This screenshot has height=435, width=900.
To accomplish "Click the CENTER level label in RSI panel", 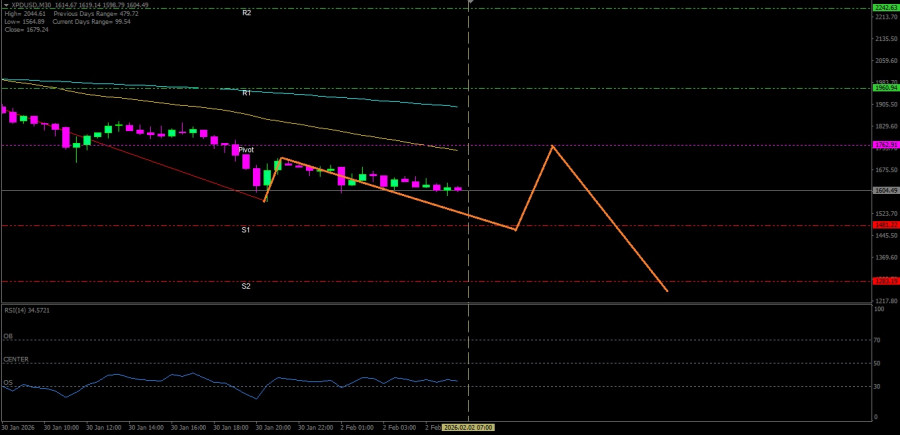I will (x=16, y=359).
